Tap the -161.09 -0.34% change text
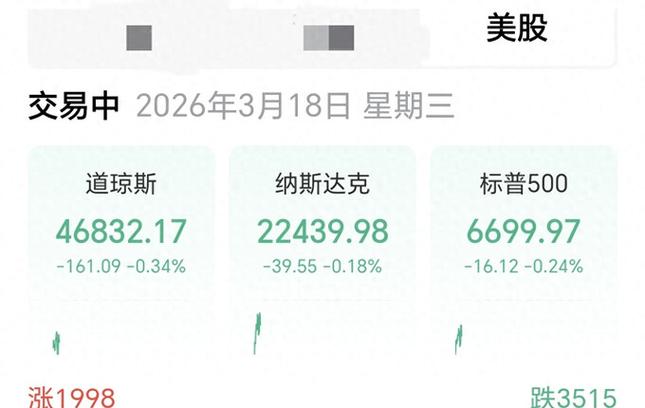The image size is (645, 408). [121, 267]
